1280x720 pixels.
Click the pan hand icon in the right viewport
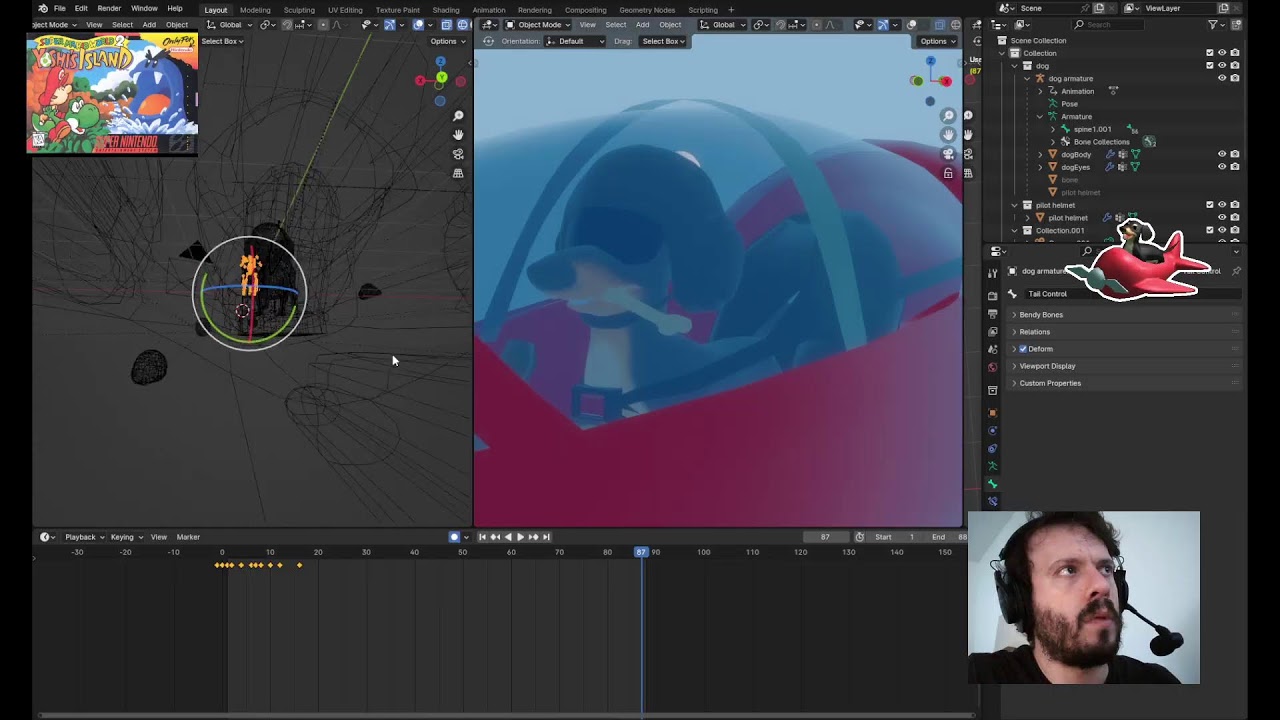(x=948, y=135)
